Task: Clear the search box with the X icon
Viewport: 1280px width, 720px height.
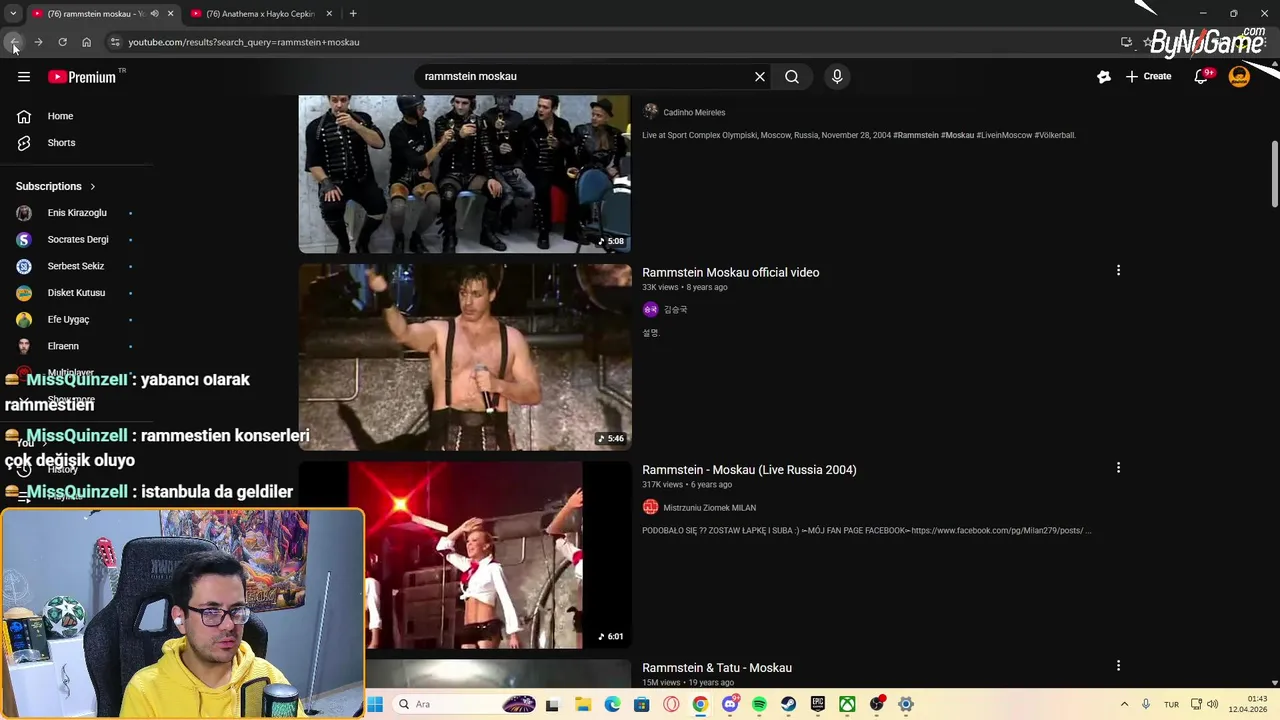Action: click(x=760, y=76)
